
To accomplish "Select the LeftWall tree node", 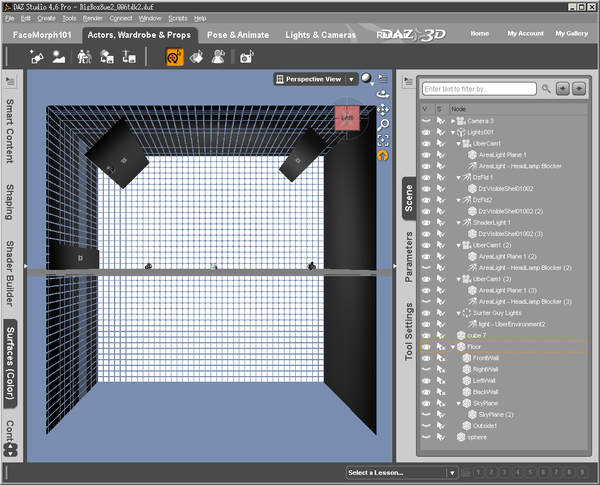I will point(484,381).
